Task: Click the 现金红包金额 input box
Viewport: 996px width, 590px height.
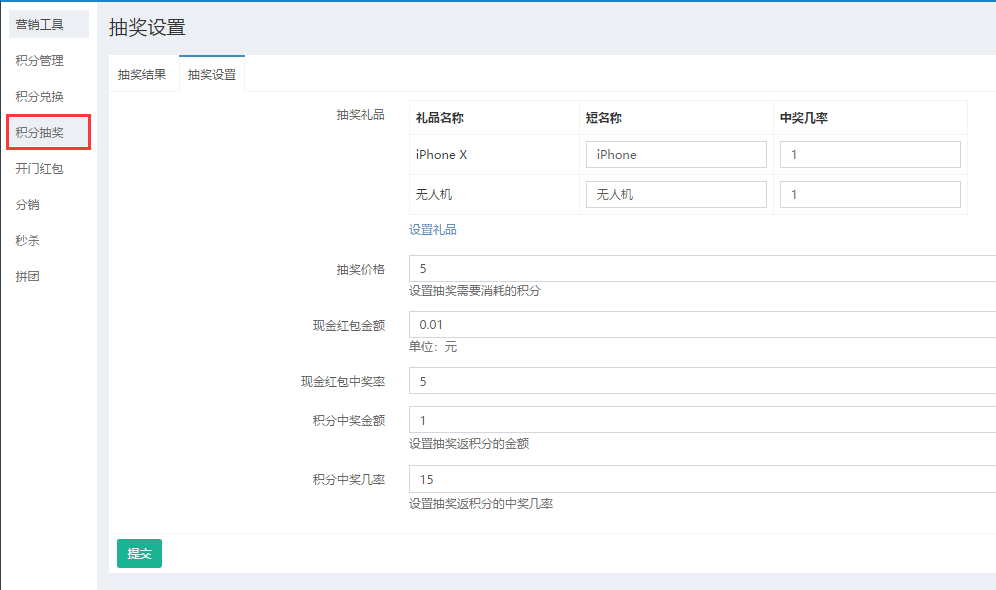Action: 700,324
